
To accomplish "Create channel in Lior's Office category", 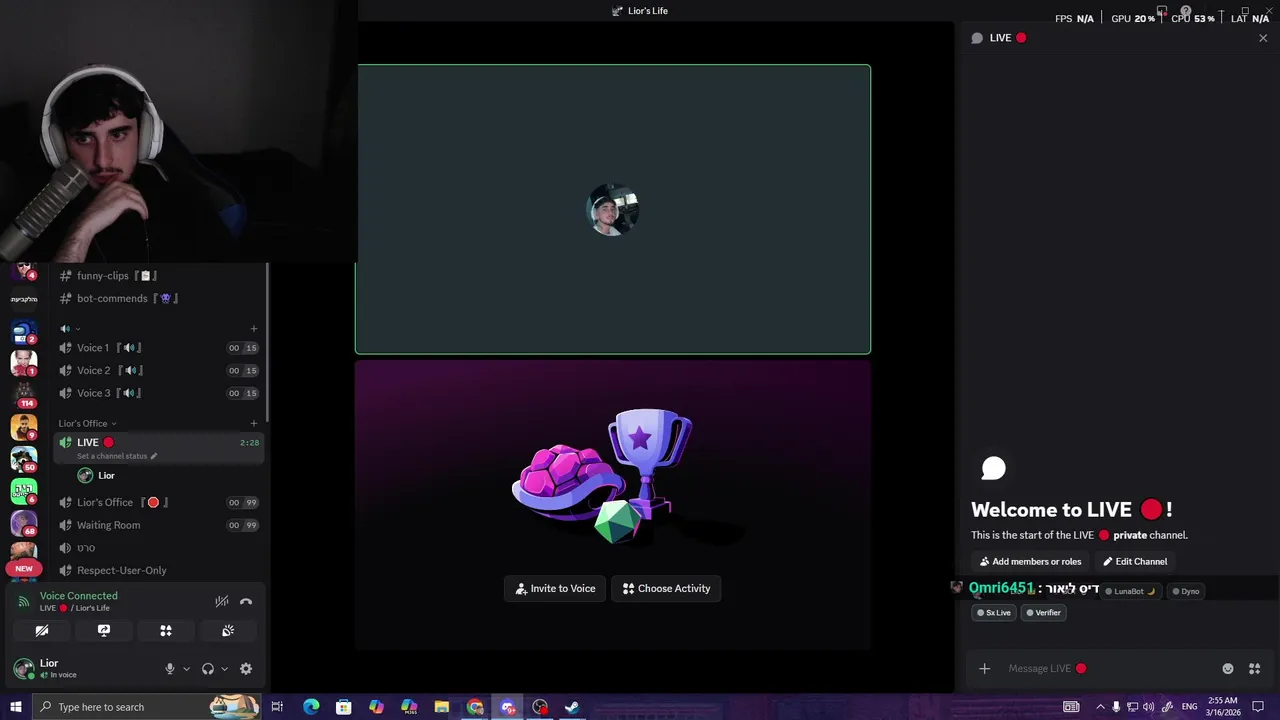I will (253, 423).
